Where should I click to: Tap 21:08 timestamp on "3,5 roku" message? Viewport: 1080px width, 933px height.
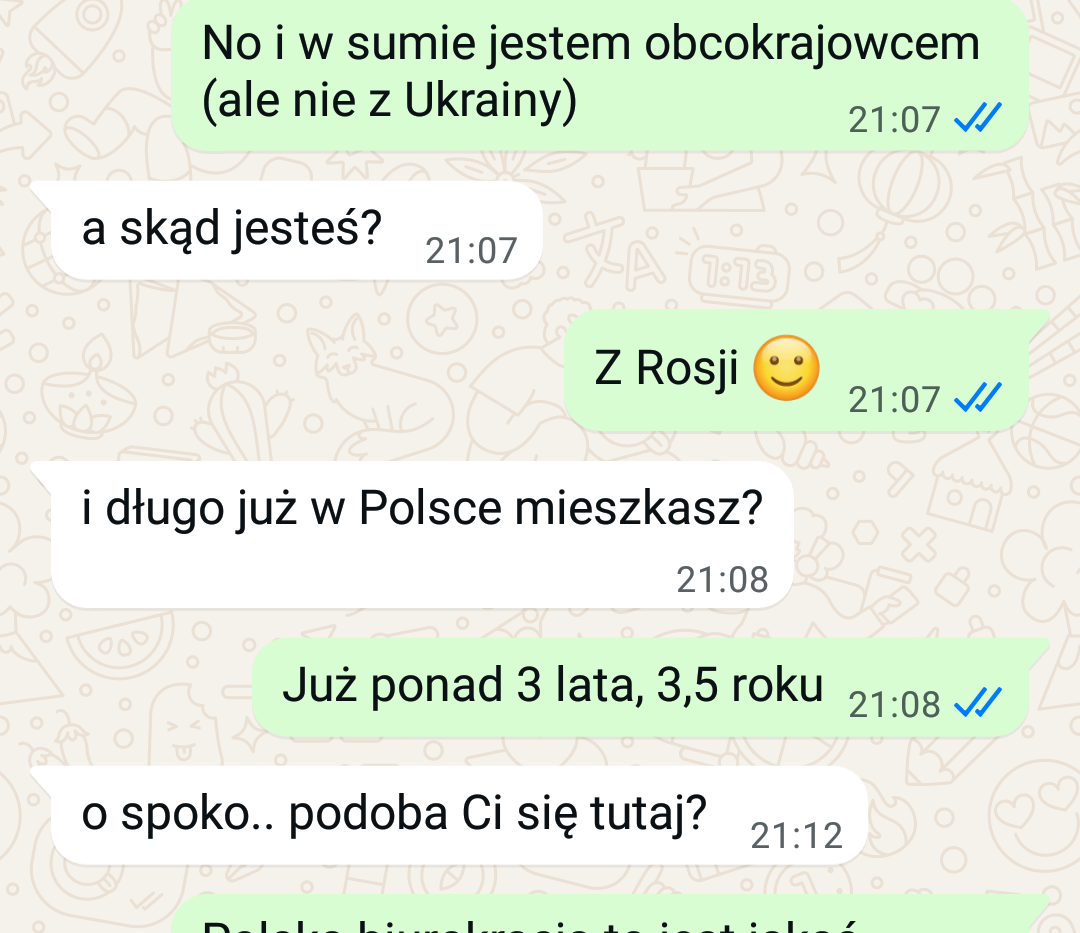coord(893,704)
